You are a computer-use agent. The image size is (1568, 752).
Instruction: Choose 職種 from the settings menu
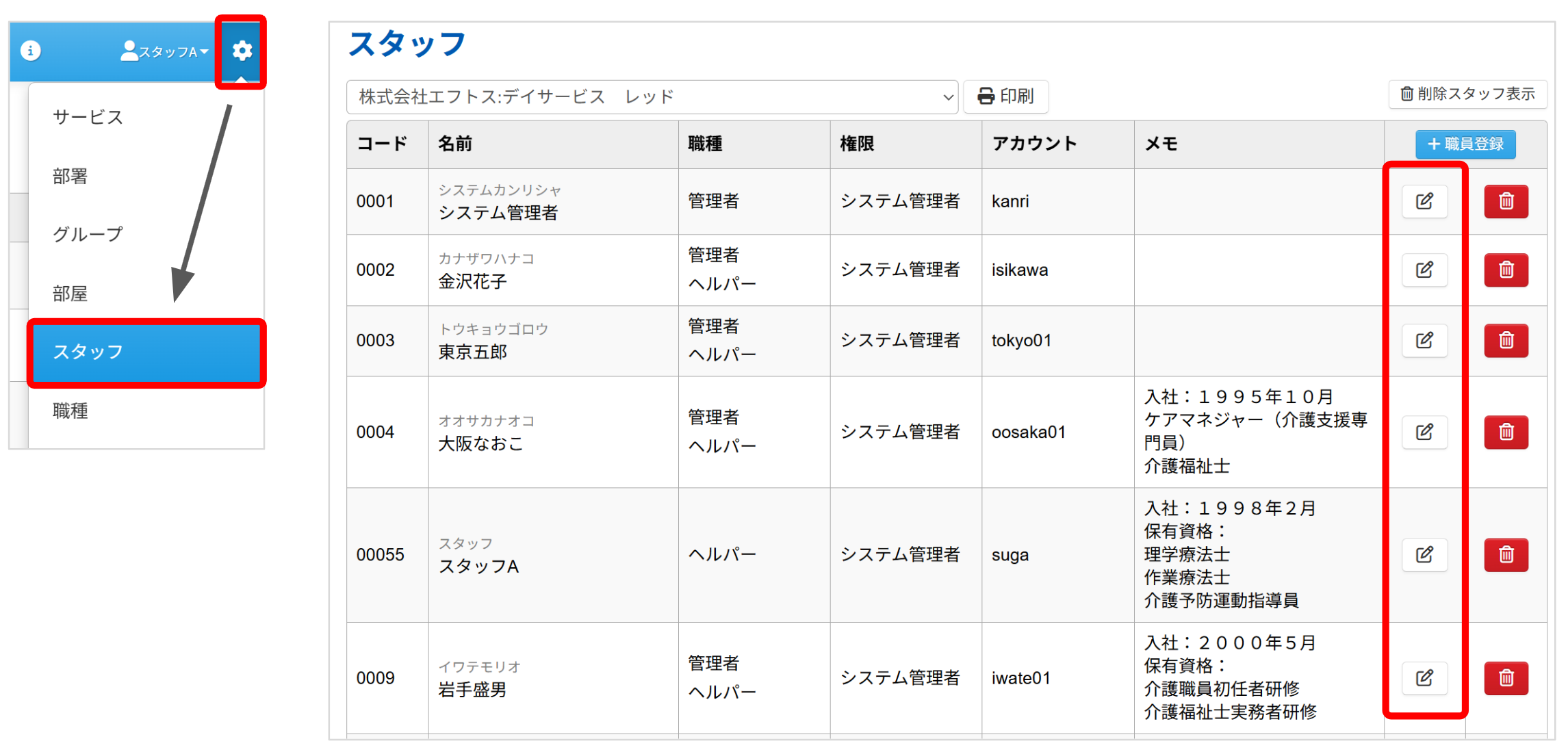[x=70, y=411]
